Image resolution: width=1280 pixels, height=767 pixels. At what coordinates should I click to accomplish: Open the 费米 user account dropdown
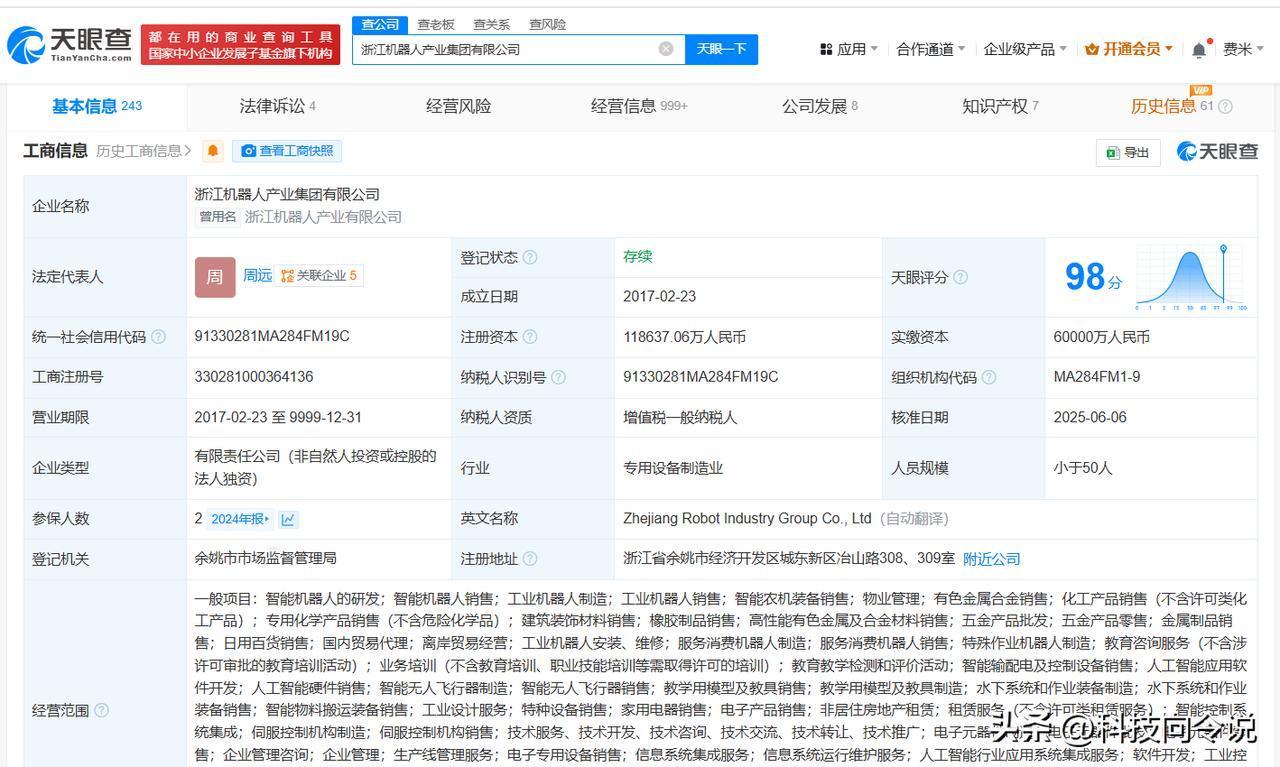(1243, 49)
